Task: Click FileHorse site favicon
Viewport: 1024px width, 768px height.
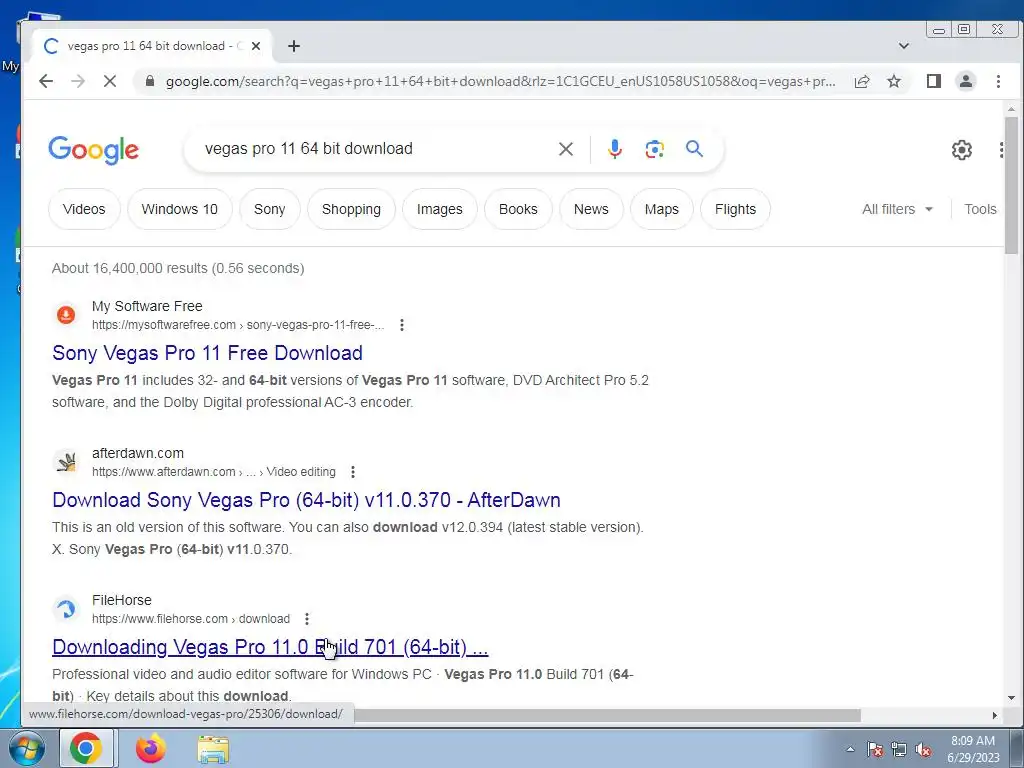Action: (65, 609)
